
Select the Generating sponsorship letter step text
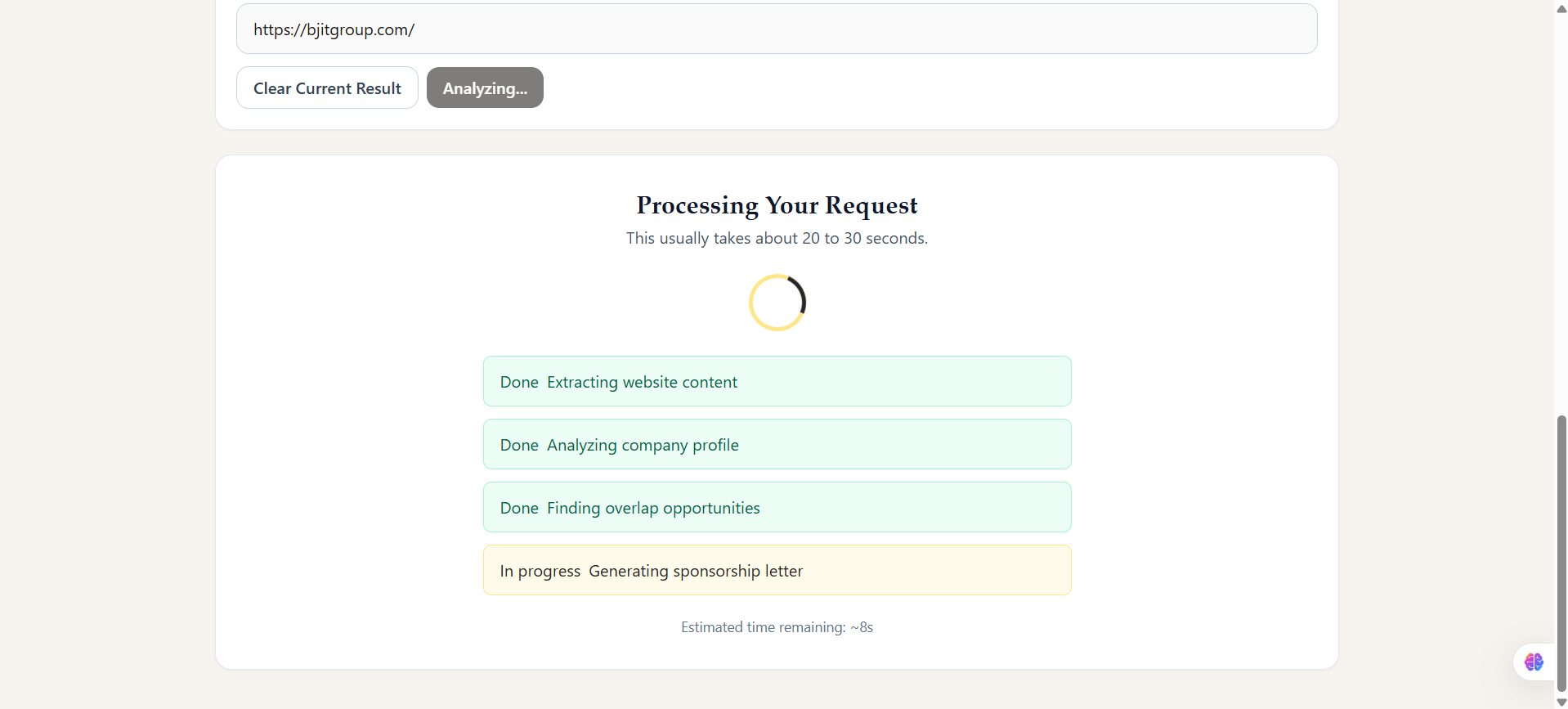click(696, 571)
